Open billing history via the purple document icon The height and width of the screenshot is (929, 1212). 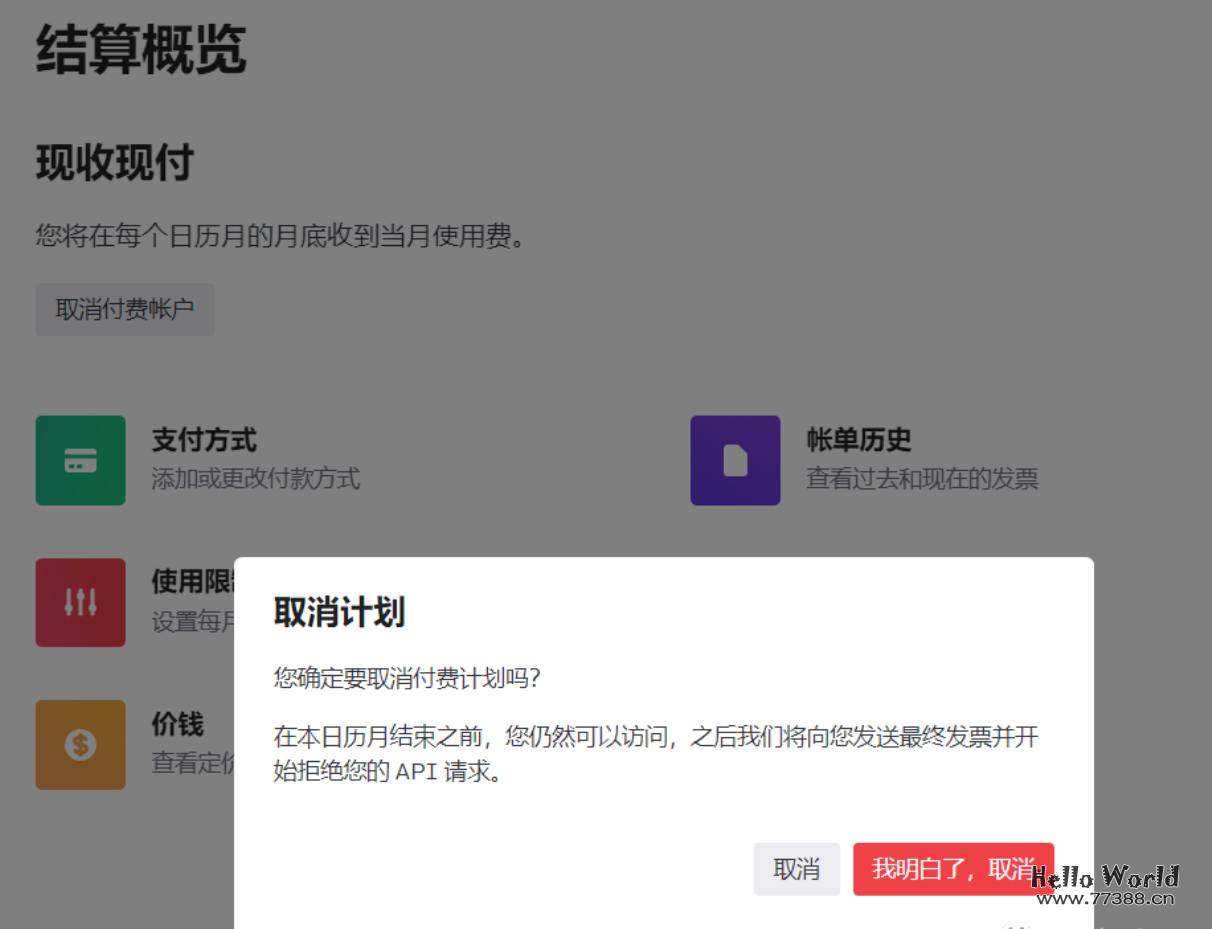735,460
